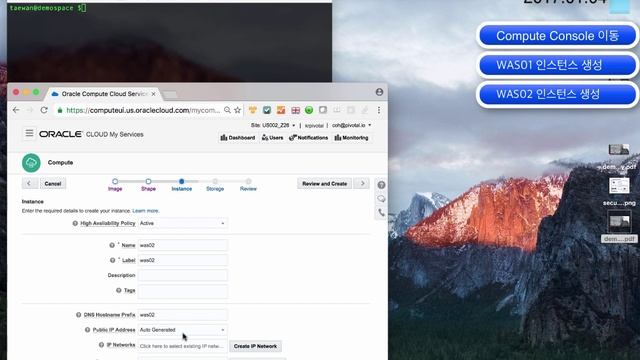Click the phone contact icon in side panel
Viewport: 640px width, 360px height.
381,212
